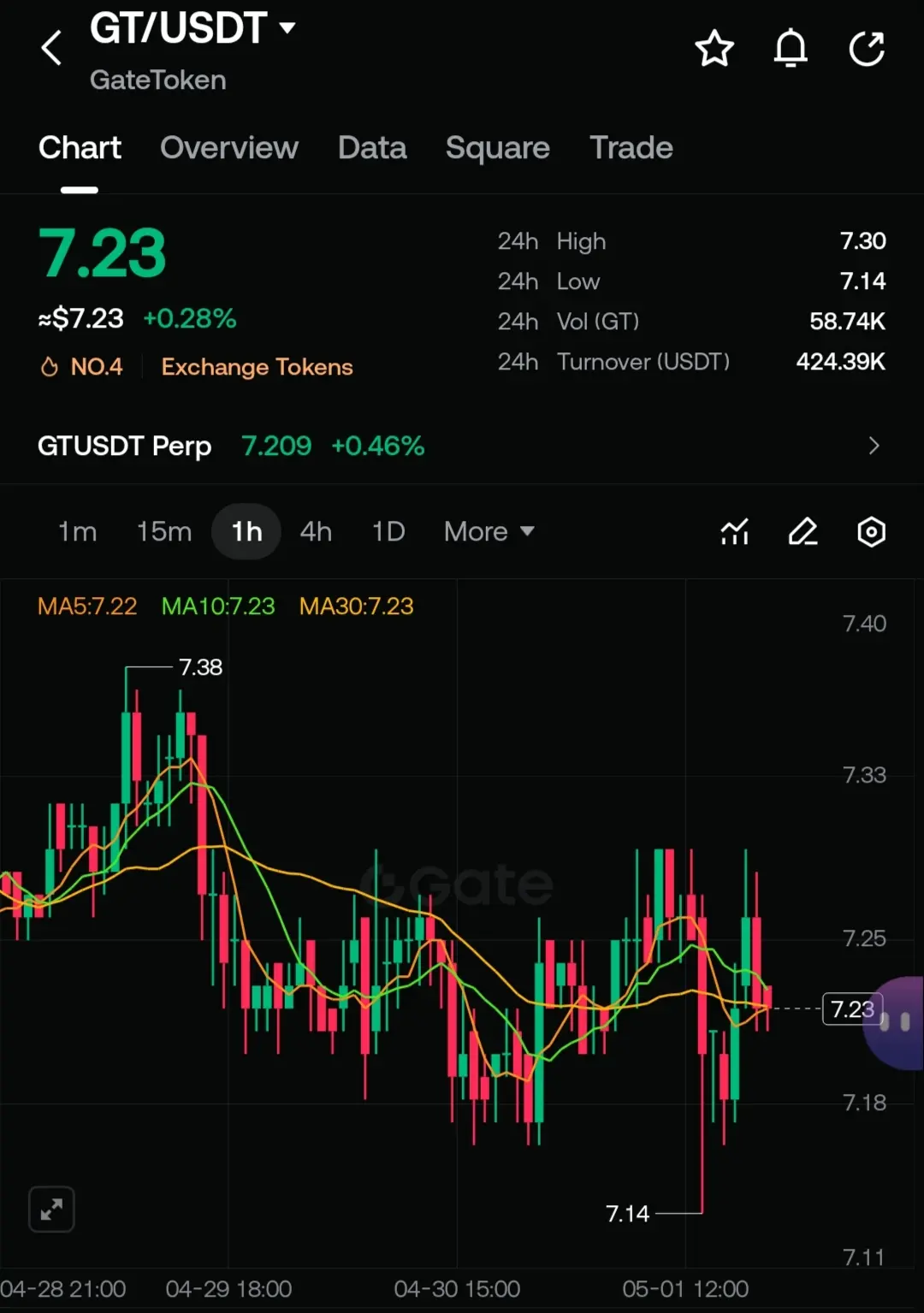
Task: Go to the Trade tab
Action: 631,148
